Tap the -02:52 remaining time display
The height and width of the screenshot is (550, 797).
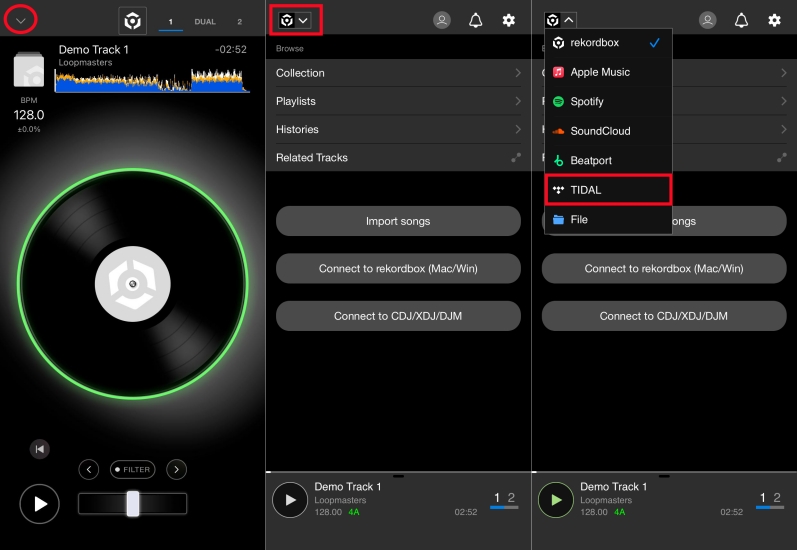pyautogui.click(x=231, y=49)
